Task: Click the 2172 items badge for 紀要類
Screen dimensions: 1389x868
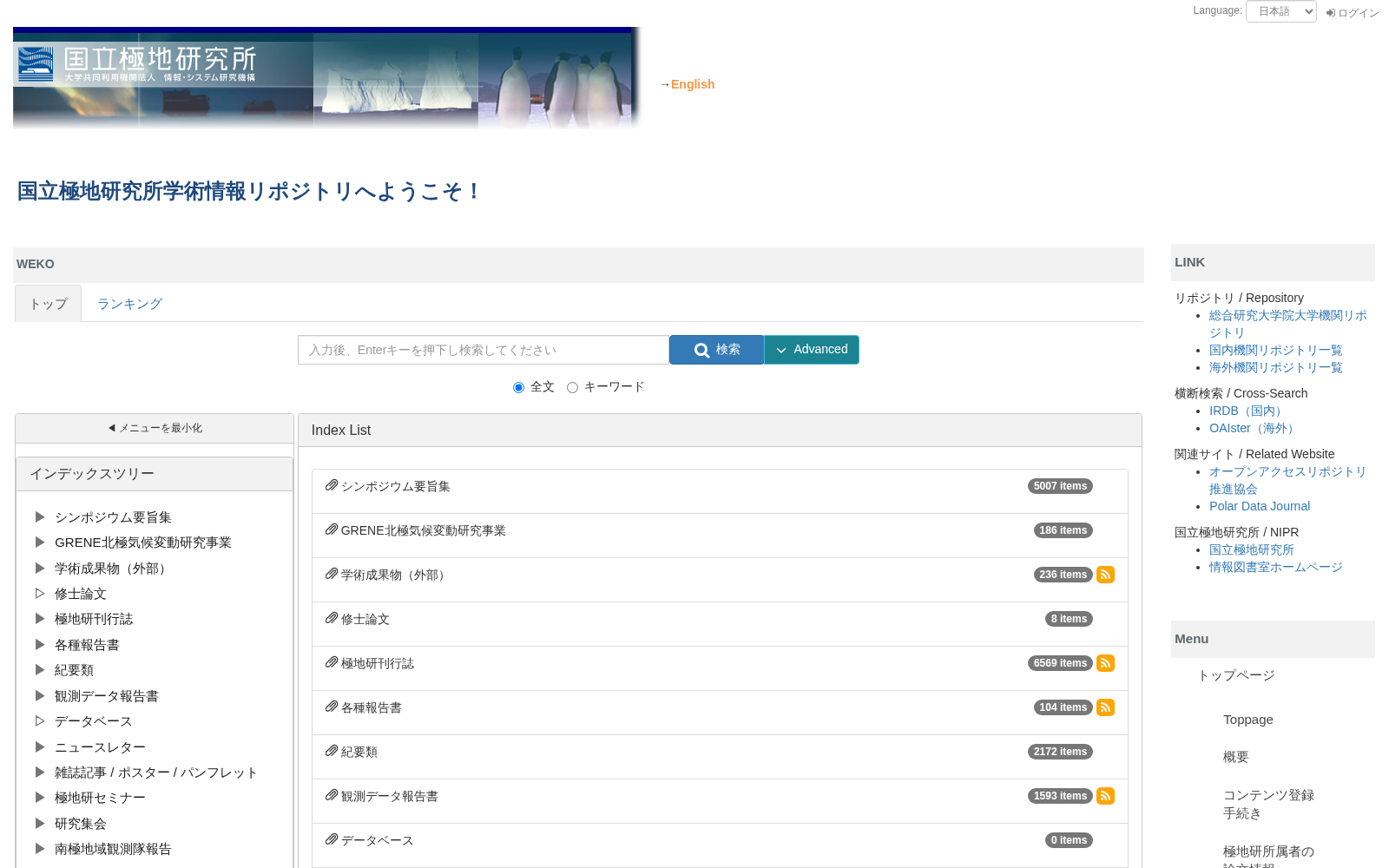Action: (1060, 752)
